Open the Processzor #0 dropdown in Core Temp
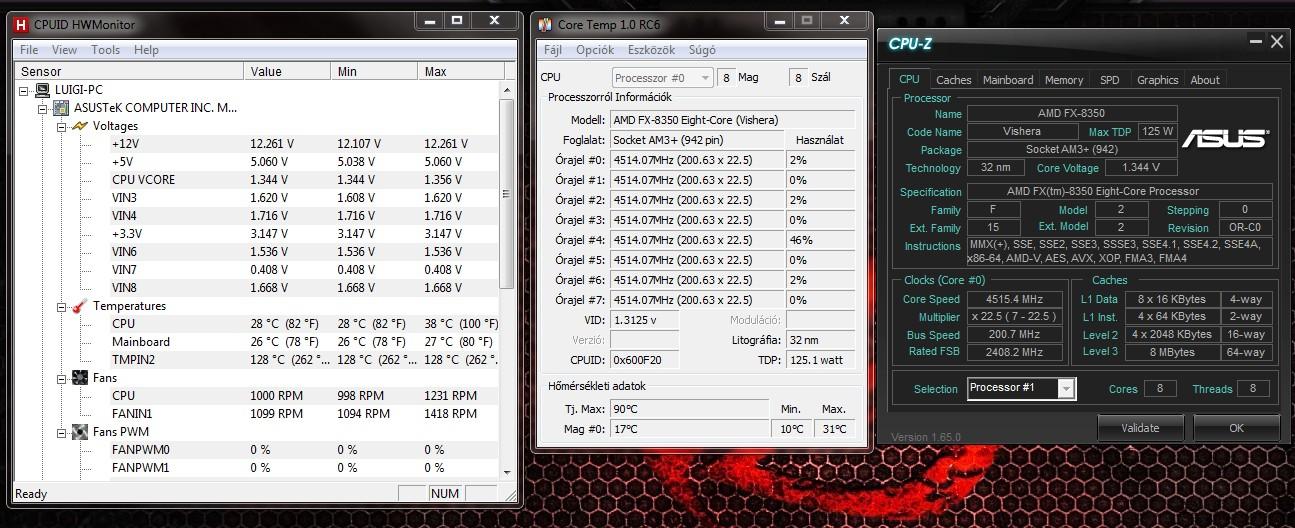This screenshot has width=1295, height=528. pos(705,78)
